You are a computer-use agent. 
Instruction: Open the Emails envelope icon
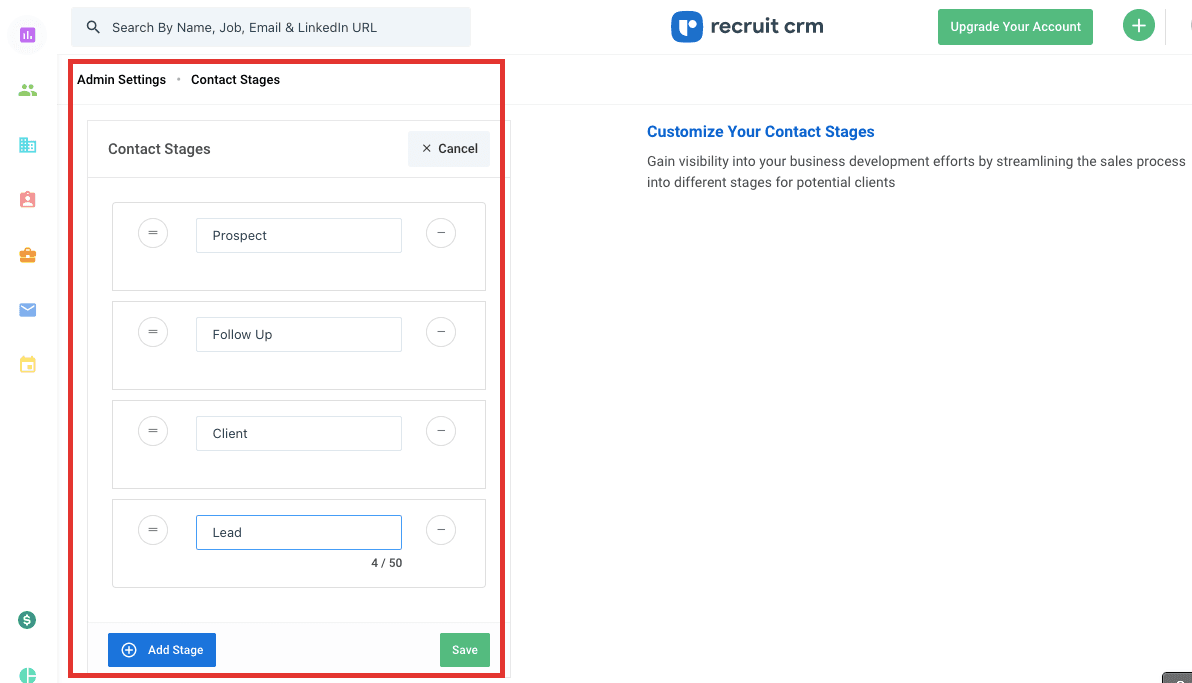coord(27,310)
